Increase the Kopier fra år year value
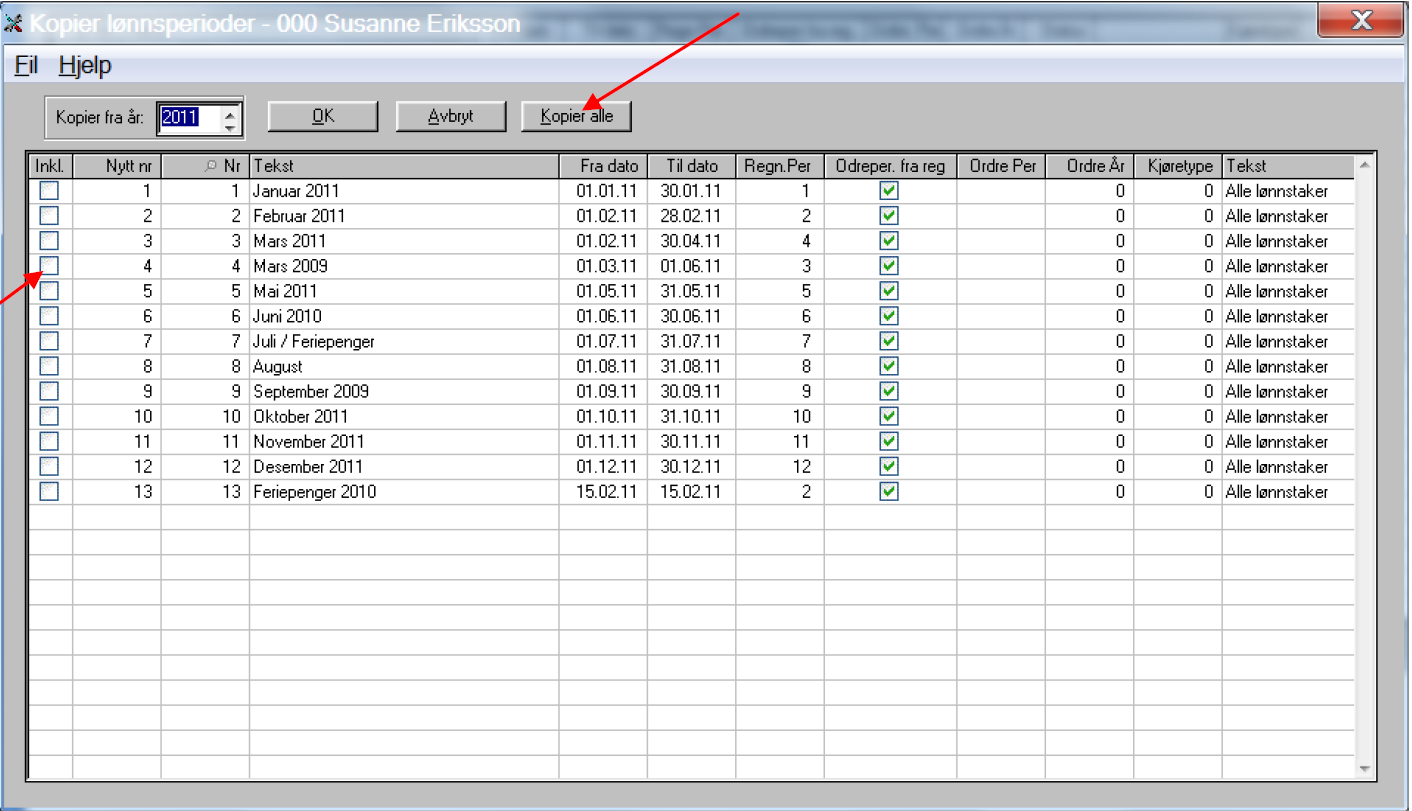 231,112
